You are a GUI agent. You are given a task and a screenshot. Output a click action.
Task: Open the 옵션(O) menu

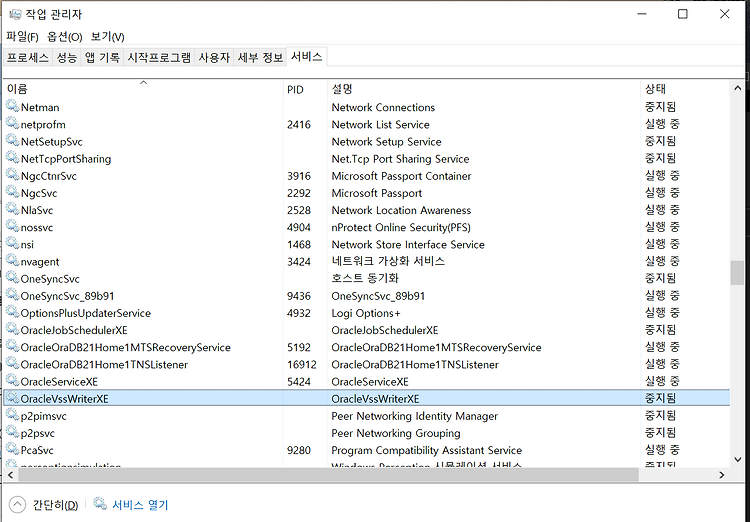(x=65, y=37)
